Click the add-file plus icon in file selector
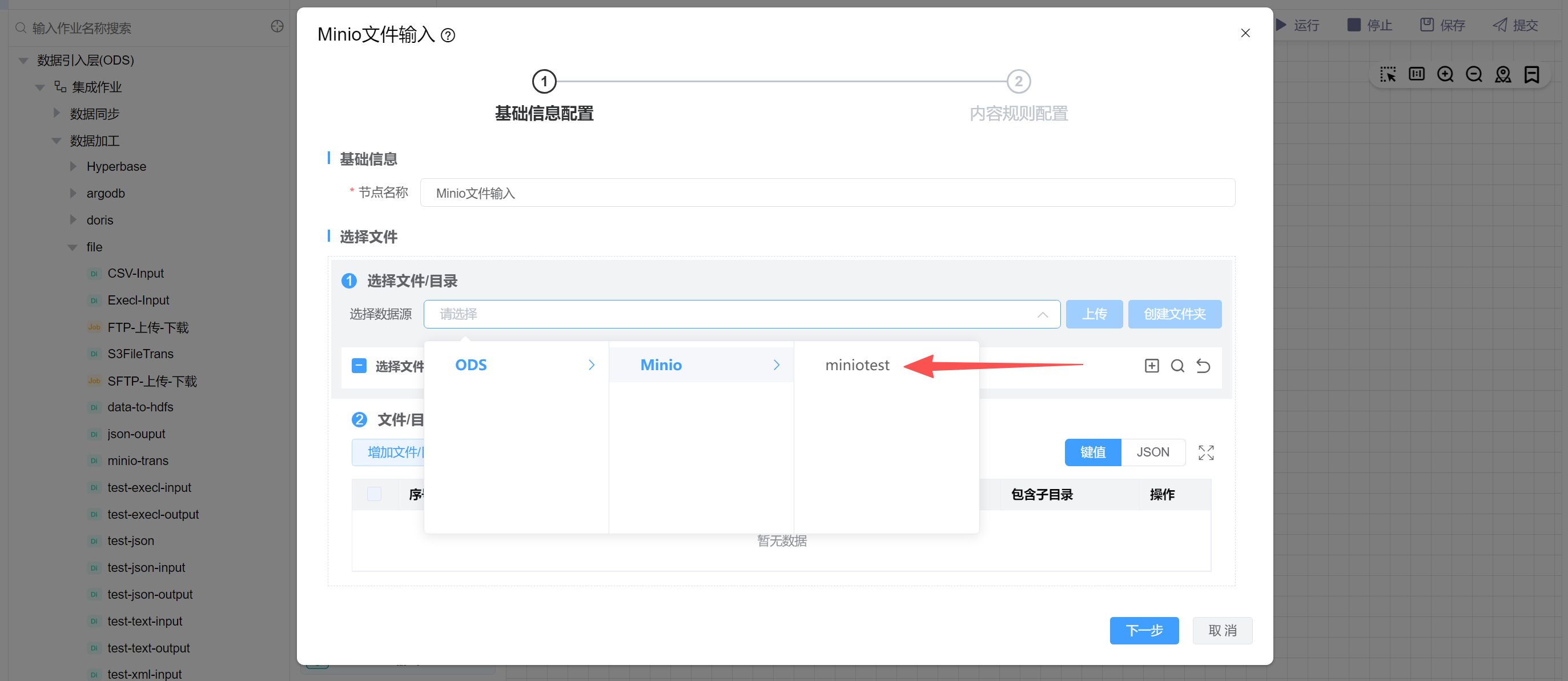This screenshot has width=1568, height=681. tap(1151, 366)
